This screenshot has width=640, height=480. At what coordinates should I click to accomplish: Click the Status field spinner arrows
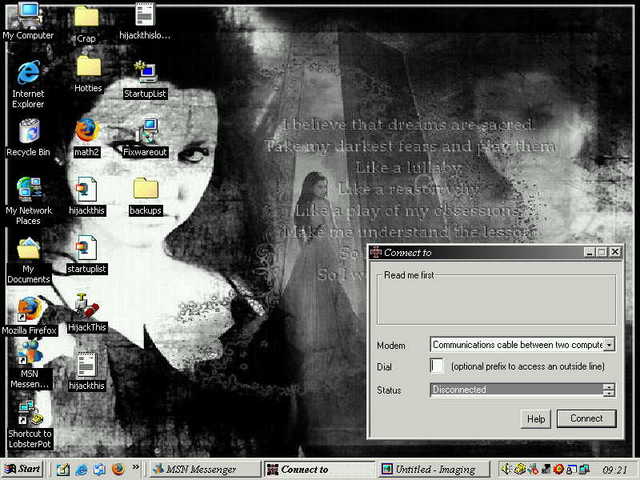609,390
